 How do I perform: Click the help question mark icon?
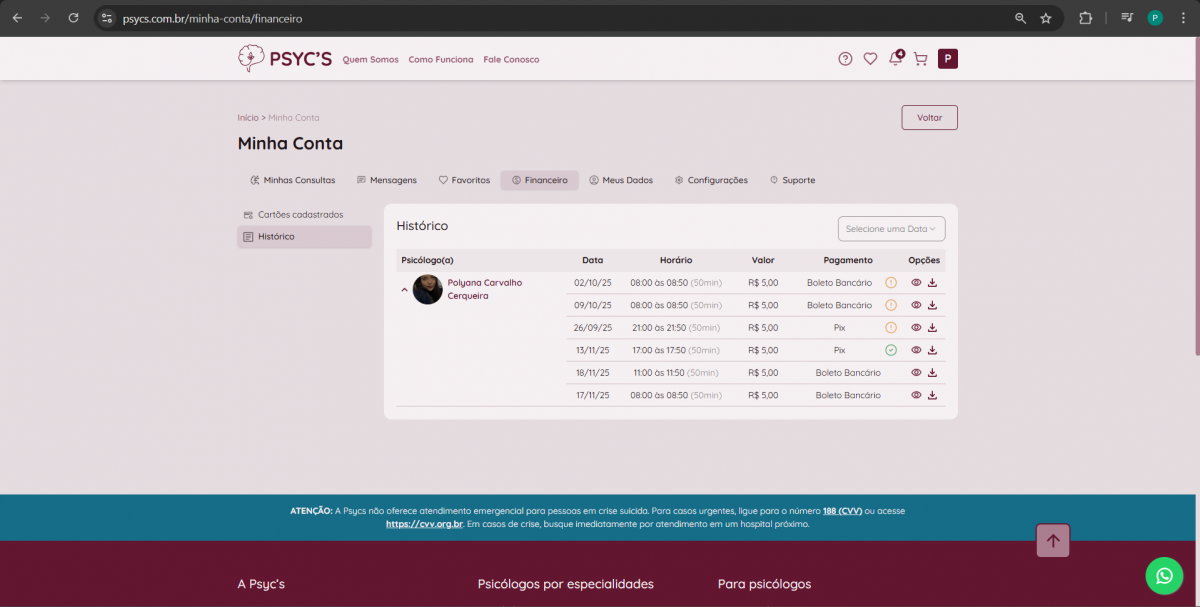click(845, 59)
